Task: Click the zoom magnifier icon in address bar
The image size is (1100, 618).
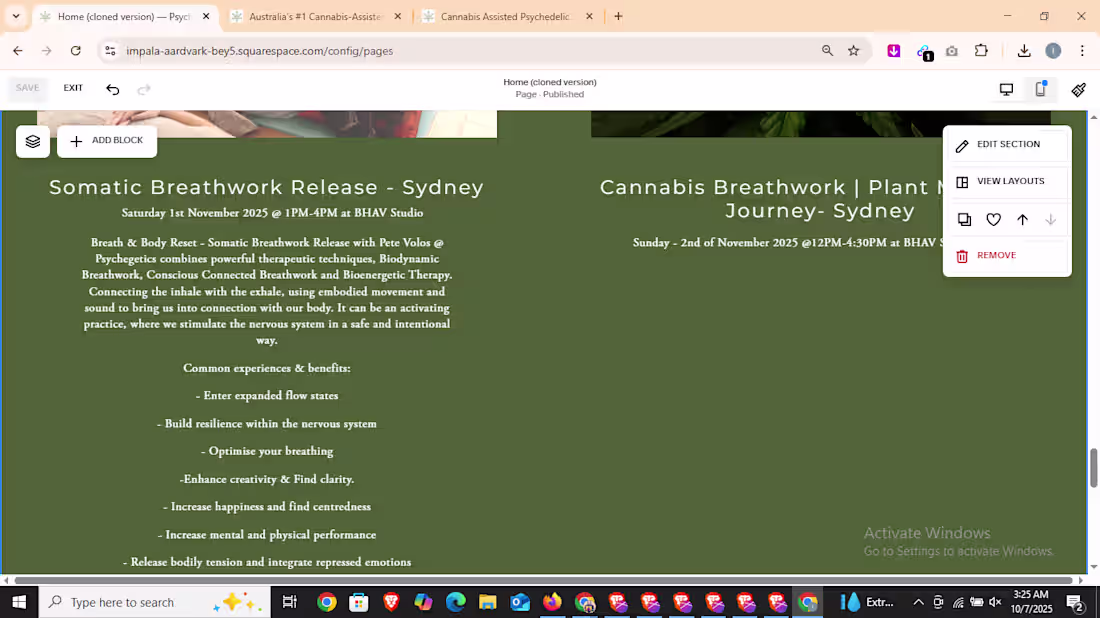Action: [828, 51]
